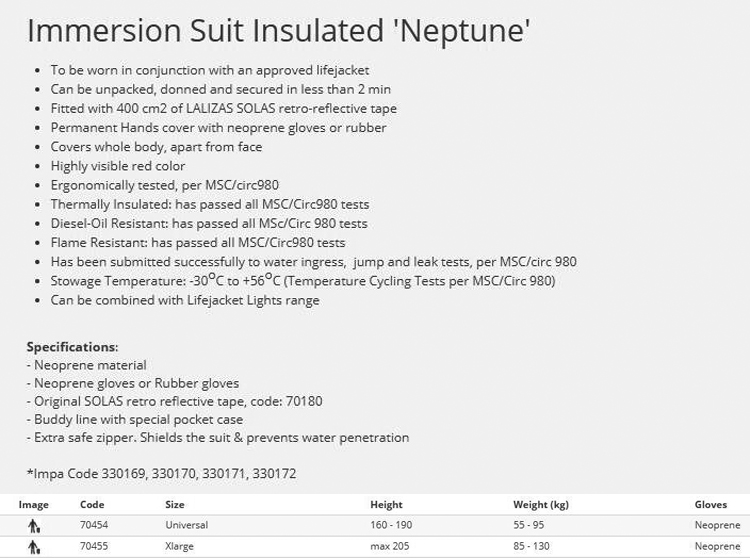
Task: Click the Universal size cell
Action: click(x=187, y=525)
